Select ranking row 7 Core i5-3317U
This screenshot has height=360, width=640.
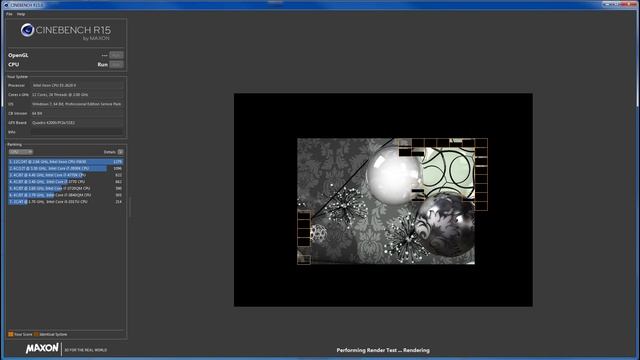(x=66, y=202)
